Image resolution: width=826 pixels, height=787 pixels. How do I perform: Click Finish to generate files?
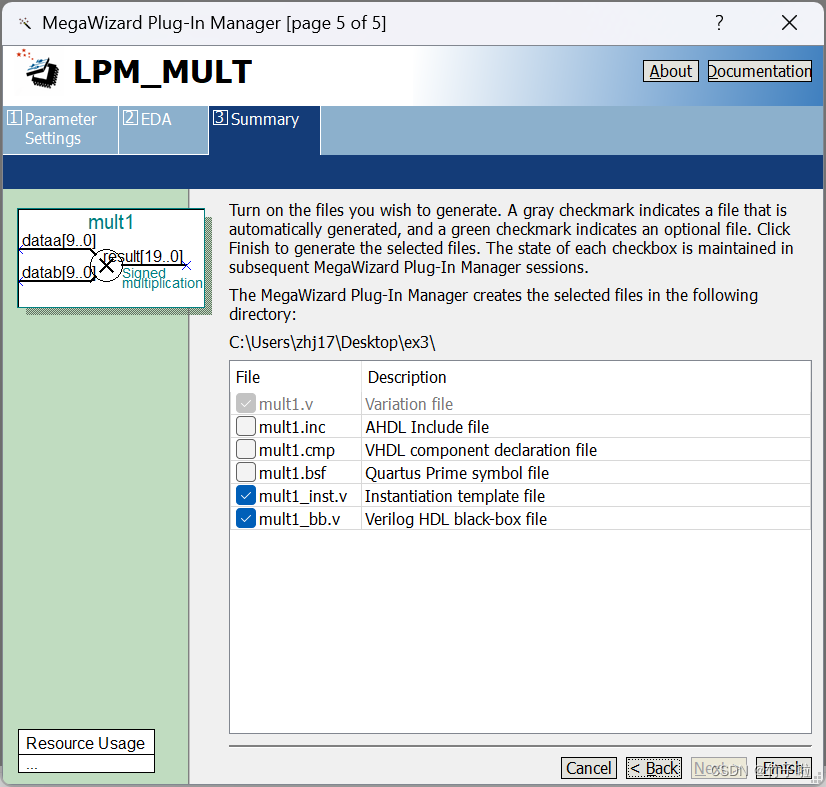coord(783,768)
